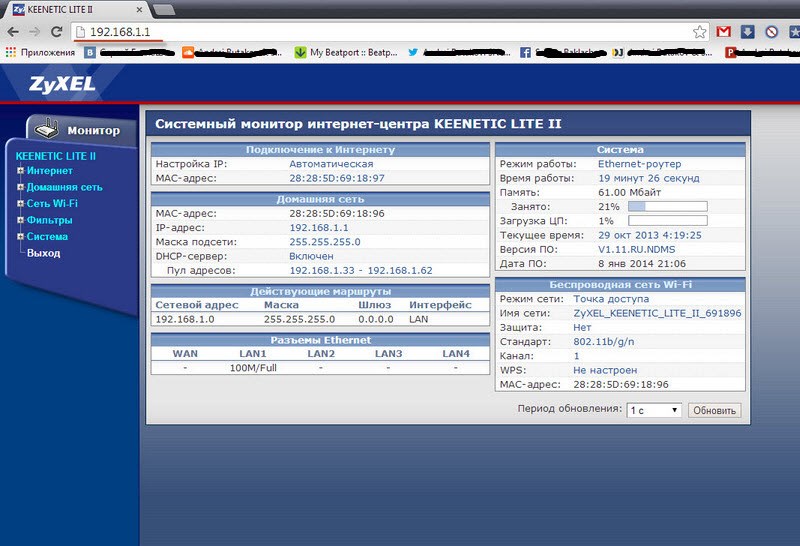Open the SoundCloud bookmark icon
The width and height of the screenshot is (800, 546).
point(188,52)
